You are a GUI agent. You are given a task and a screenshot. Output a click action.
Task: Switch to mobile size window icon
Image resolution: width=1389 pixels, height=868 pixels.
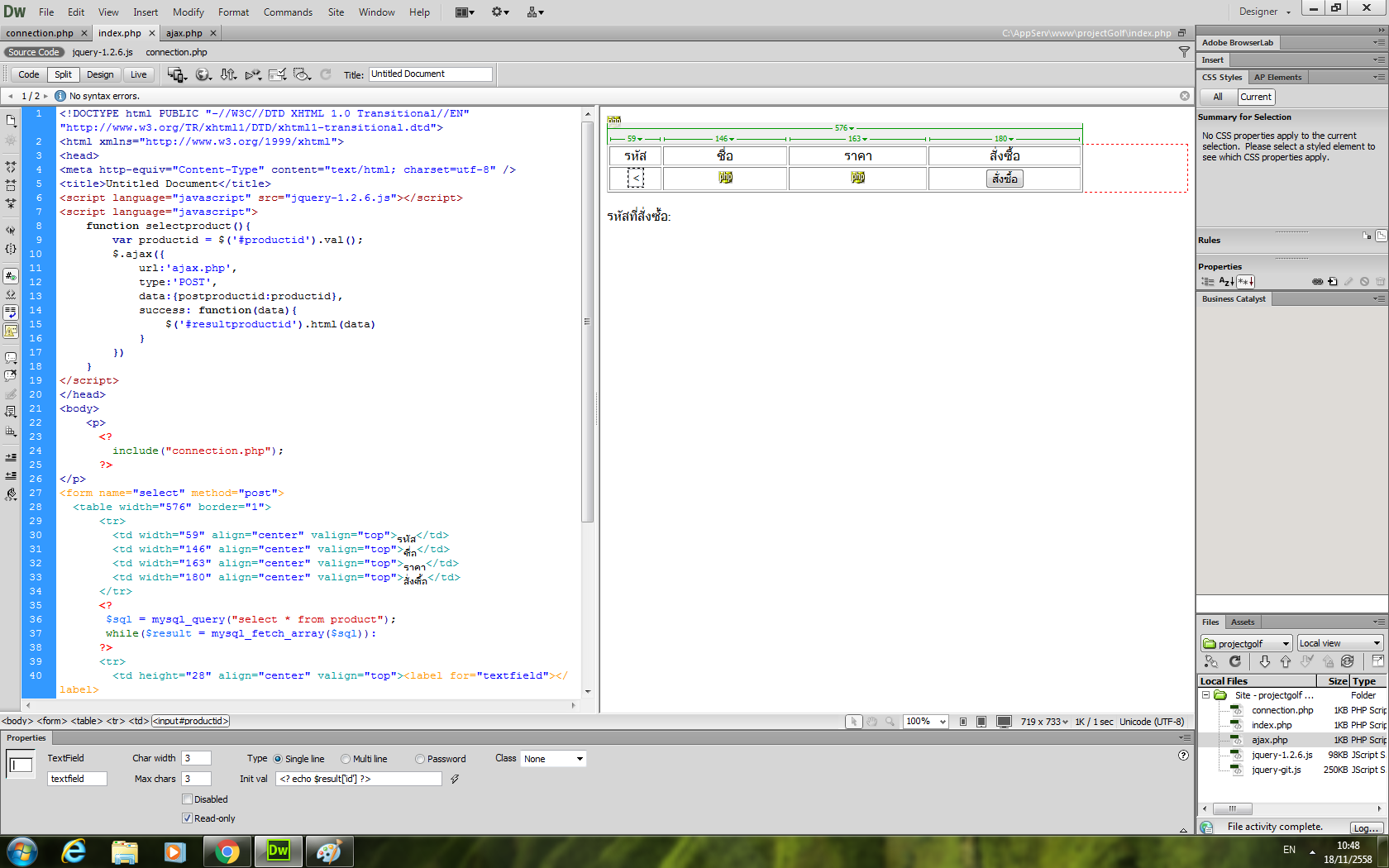click(x=963, y=722)
